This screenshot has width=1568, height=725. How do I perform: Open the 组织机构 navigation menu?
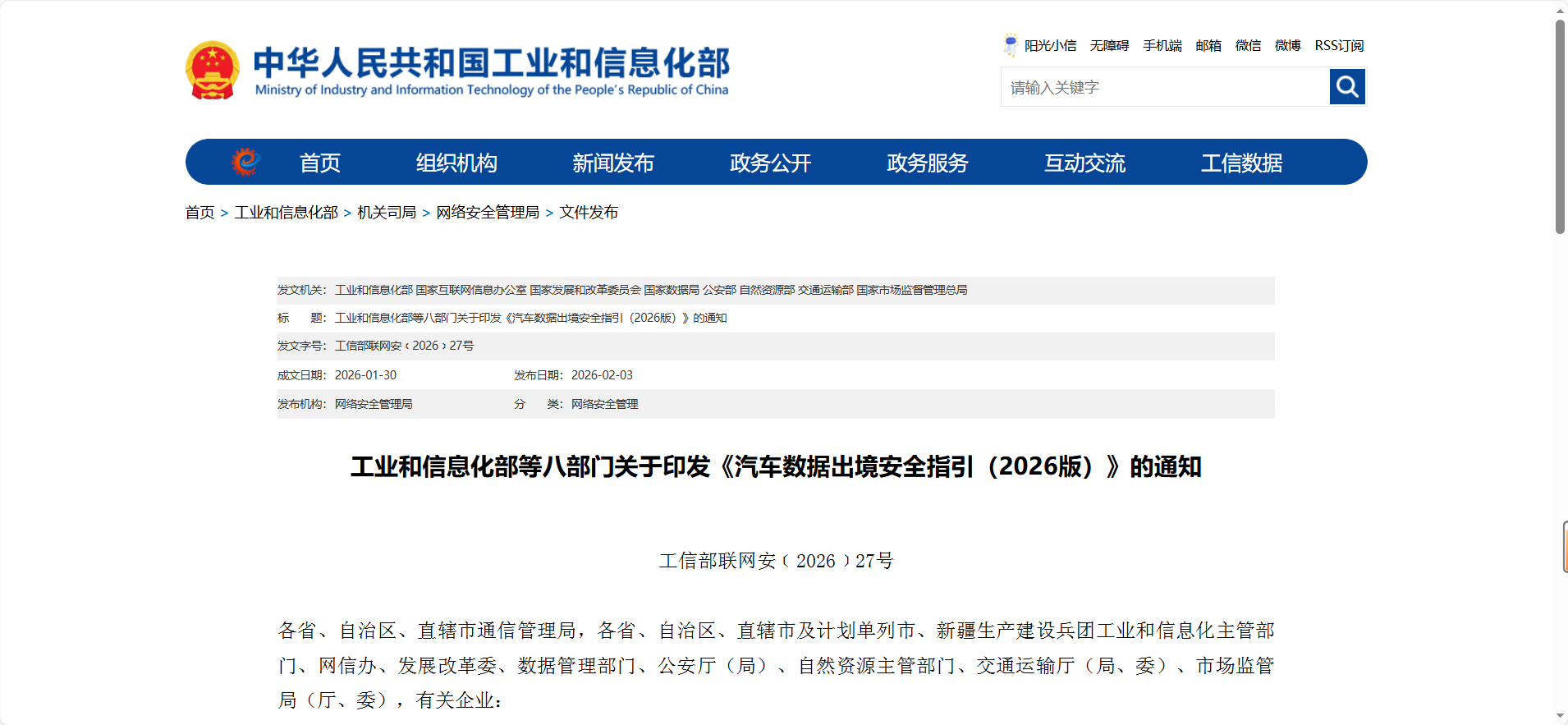pos(456,163)
